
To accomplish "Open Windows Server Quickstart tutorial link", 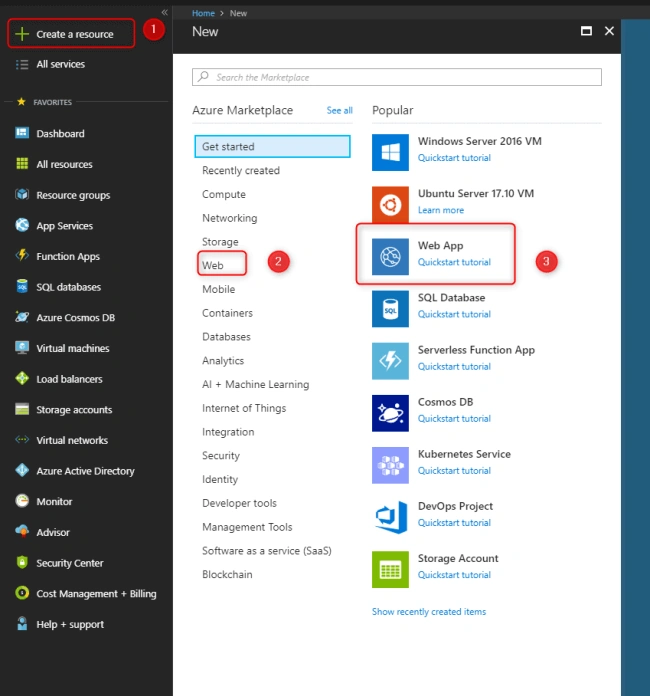I will [x=454, y=158].
